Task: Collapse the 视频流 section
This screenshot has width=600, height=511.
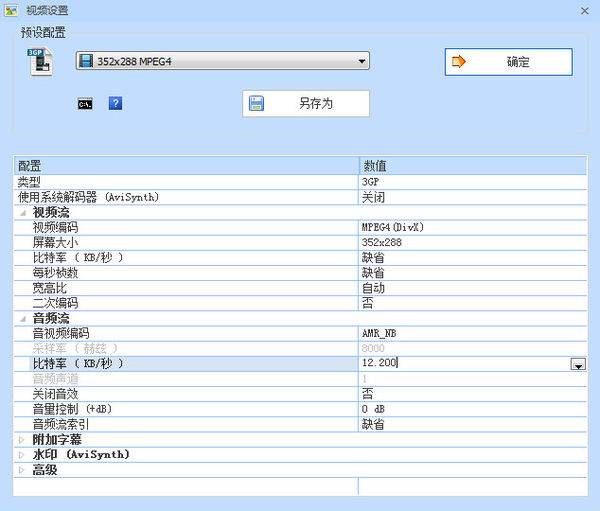Action: pos(22,213)
